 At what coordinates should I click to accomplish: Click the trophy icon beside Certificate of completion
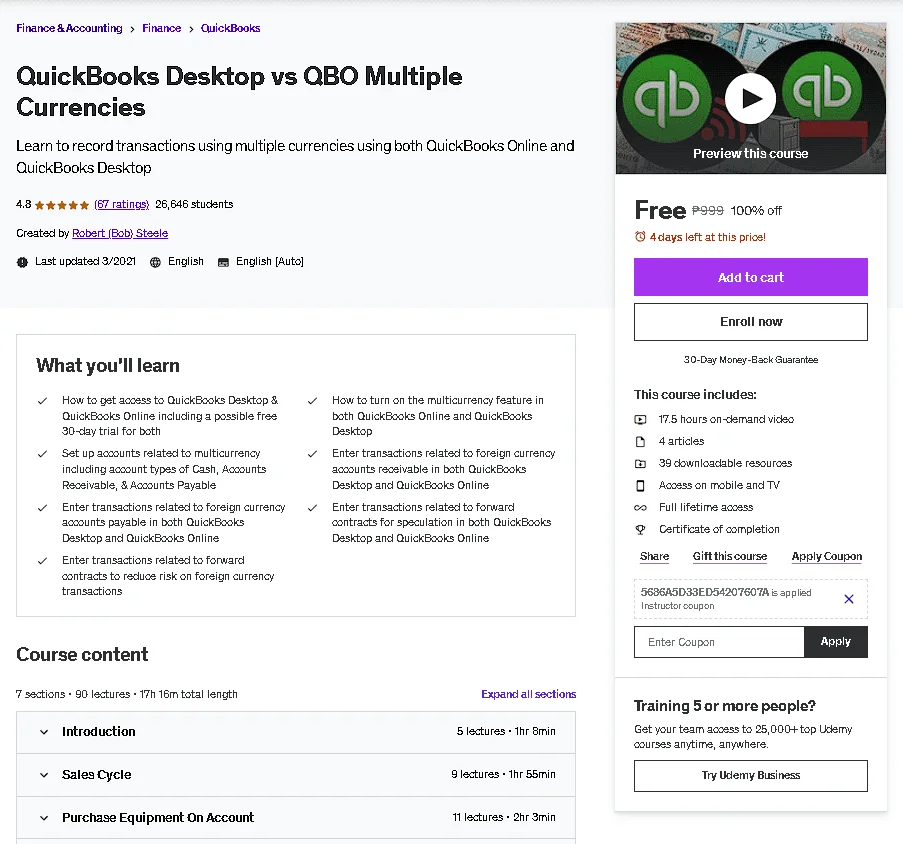[x=640, y=530]
